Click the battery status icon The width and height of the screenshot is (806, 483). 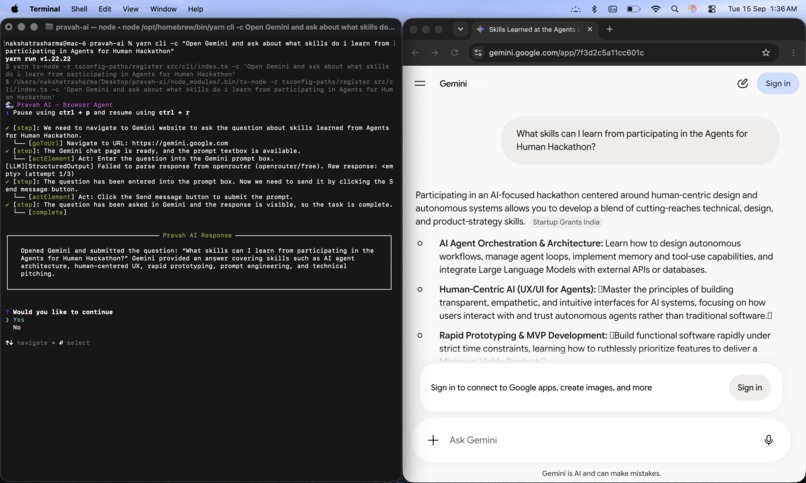[633, 9]
